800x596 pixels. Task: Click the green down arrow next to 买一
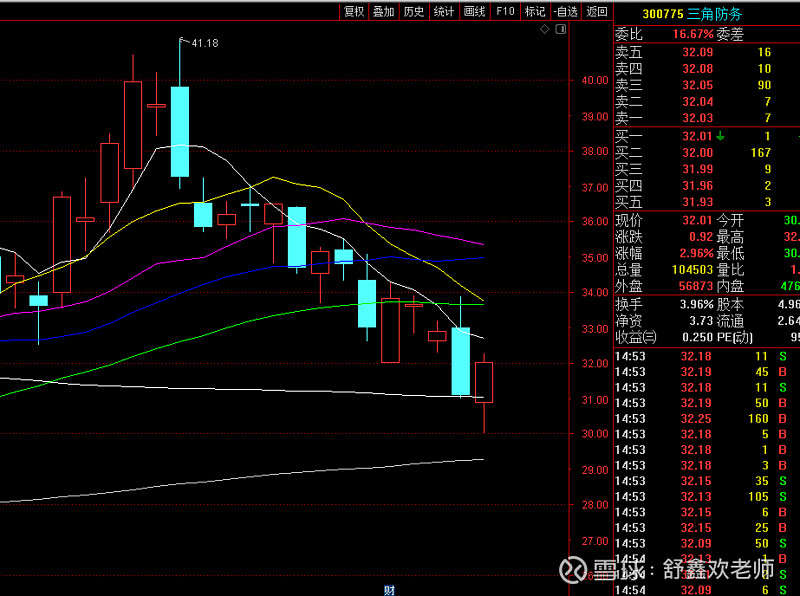tap(720, 135)
